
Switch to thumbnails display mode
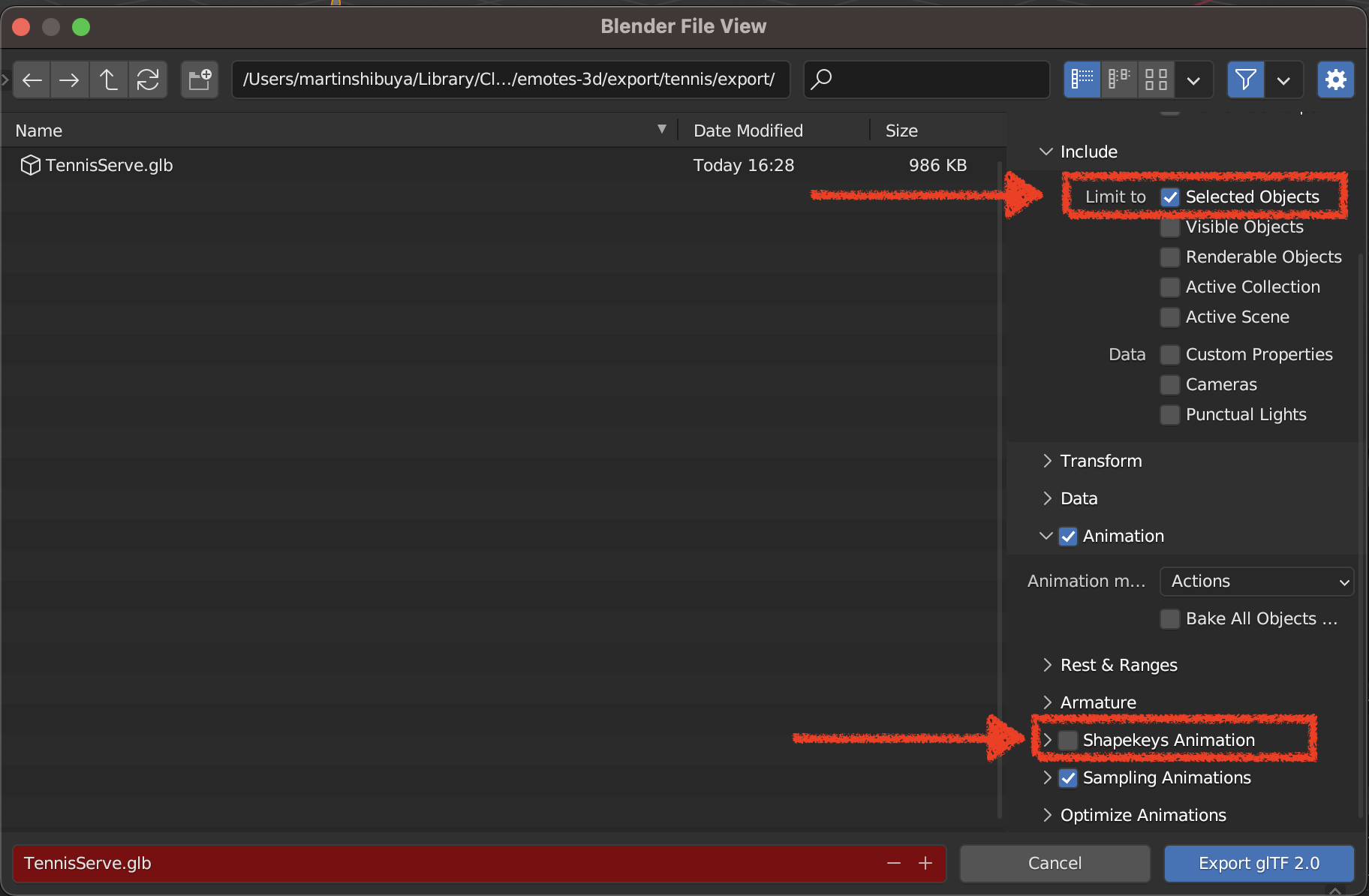click(1156, 80)
